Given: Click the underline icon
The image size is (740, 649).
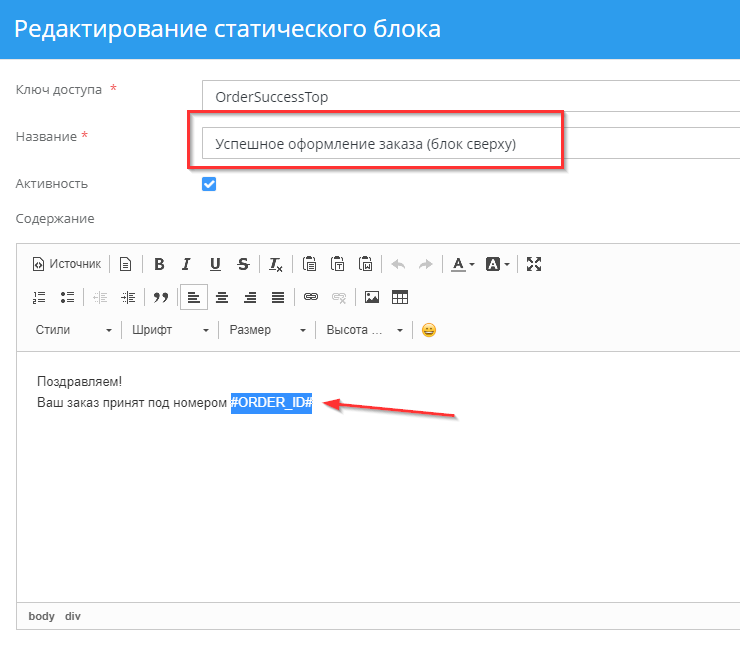Looking at the screenshot, I should click(215, 264).
